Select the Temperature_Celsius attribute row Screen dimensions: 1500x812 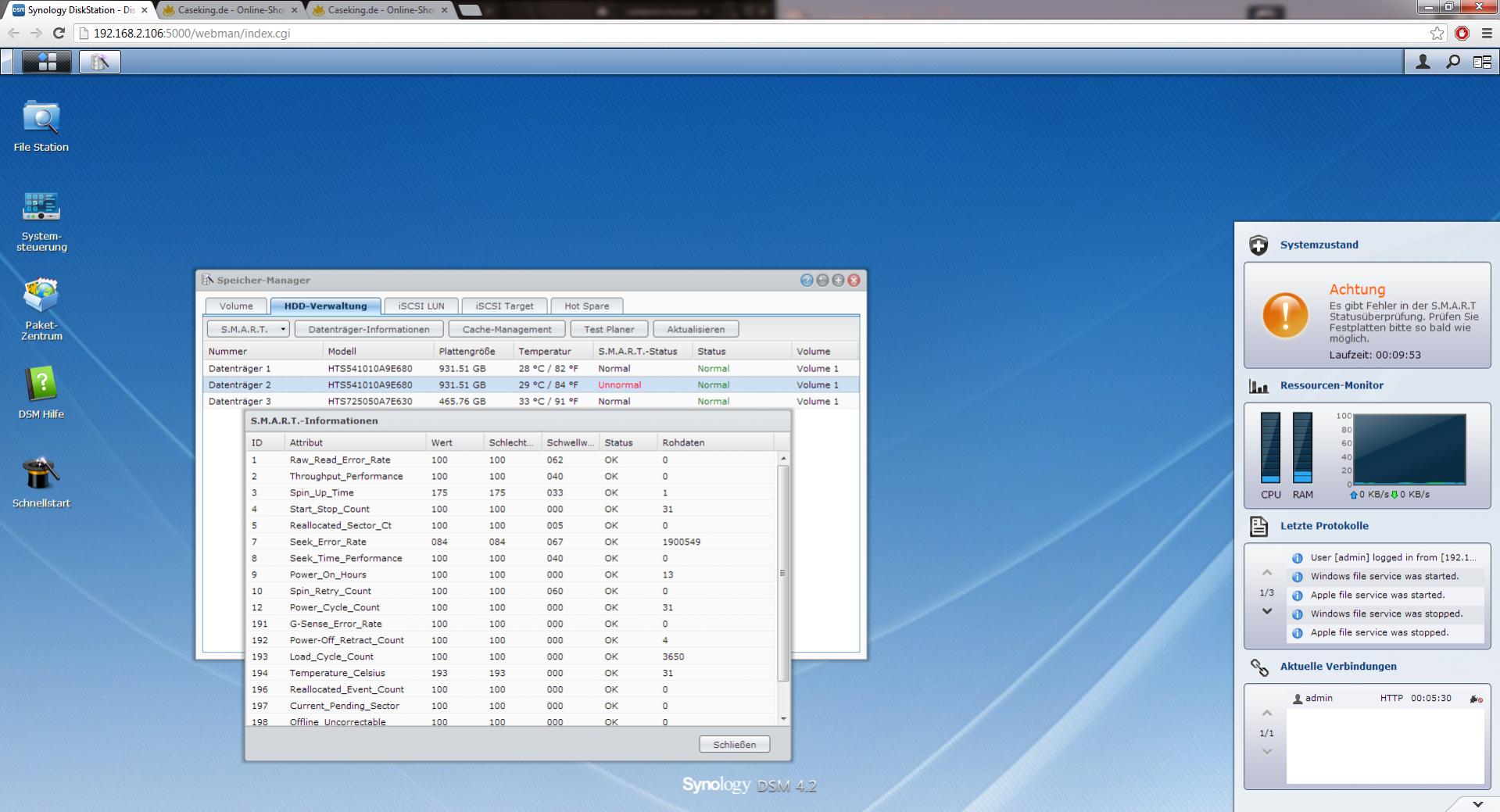[x=512, y=673]
